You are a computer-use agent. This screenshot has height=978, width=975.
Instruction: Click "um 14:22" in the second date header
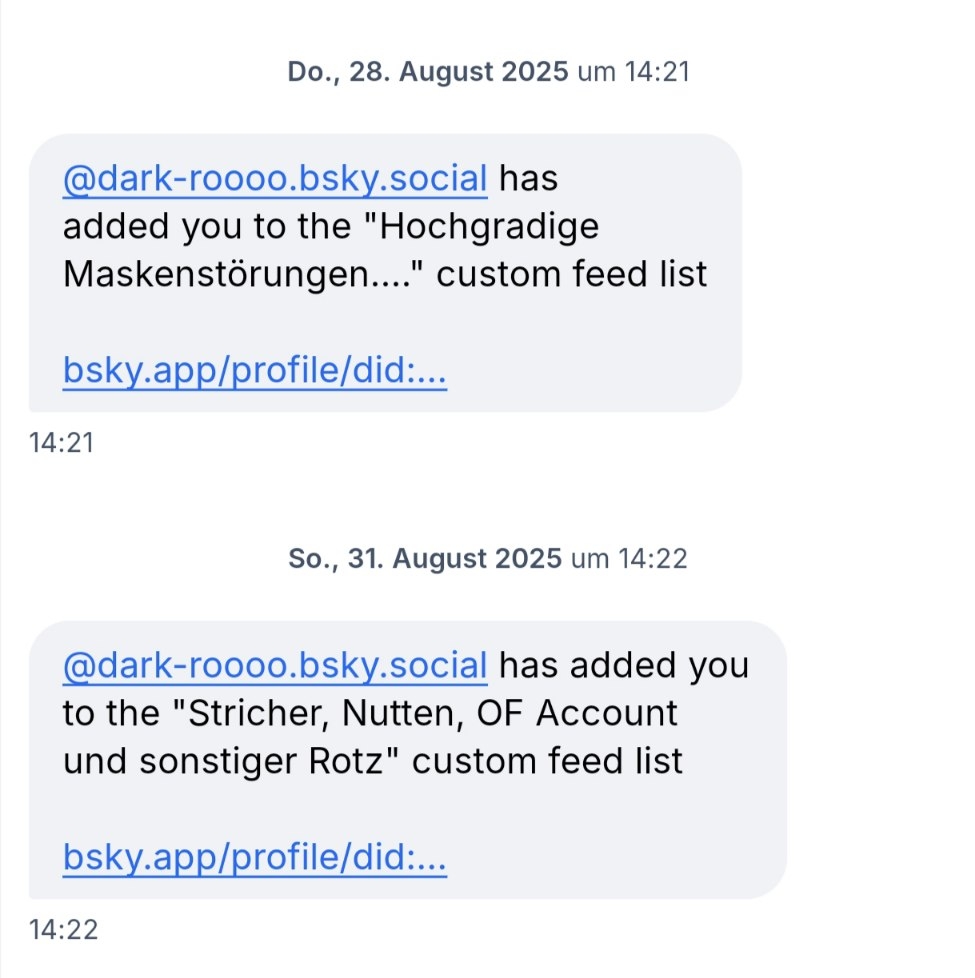click(x=629, y=558)
